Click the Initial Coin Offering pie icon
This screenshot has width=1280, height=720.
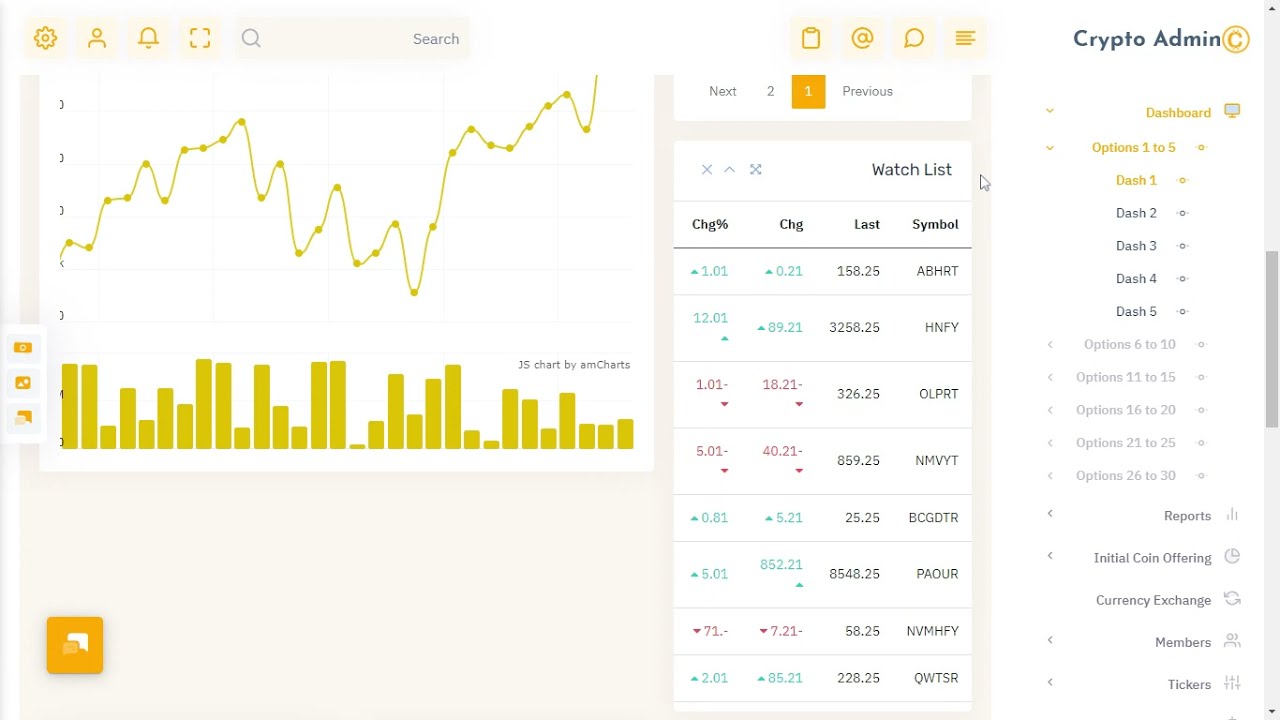point(1232,556)
